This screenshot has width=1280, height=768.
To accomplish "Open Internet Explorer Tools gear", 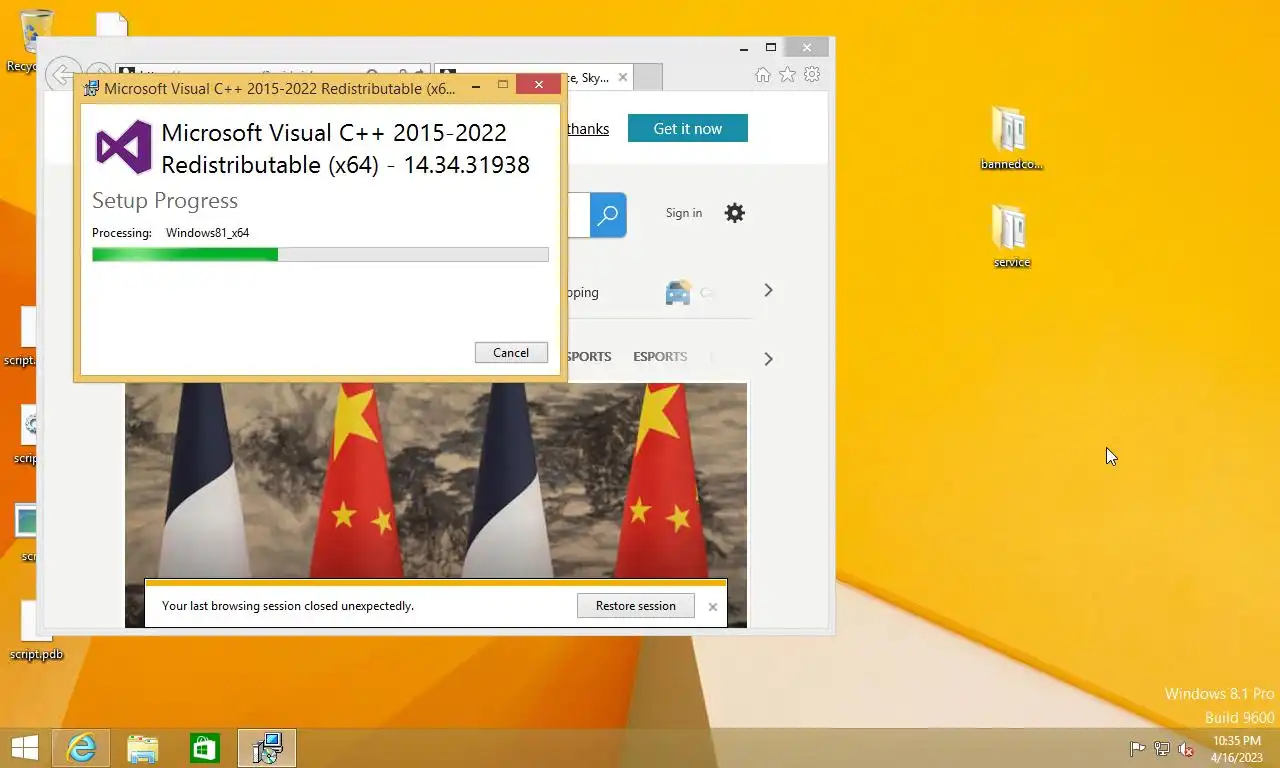I will pos(812,75).
